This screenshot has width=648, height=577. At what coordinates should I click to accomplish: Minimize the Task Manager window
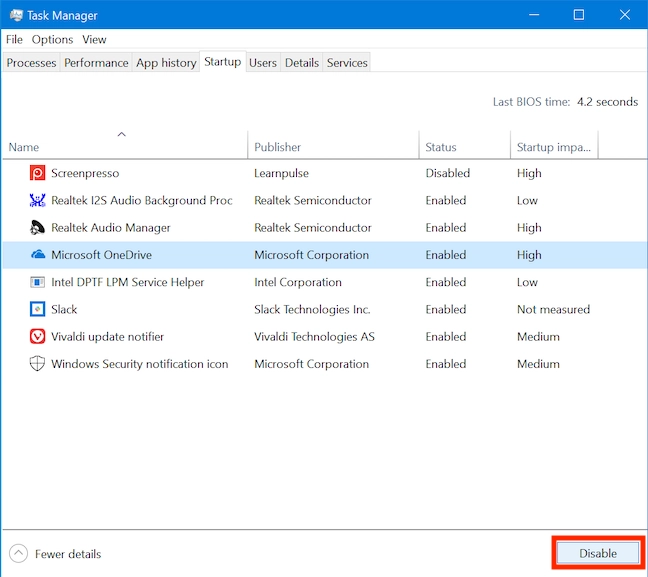click(x=534, y=15)
